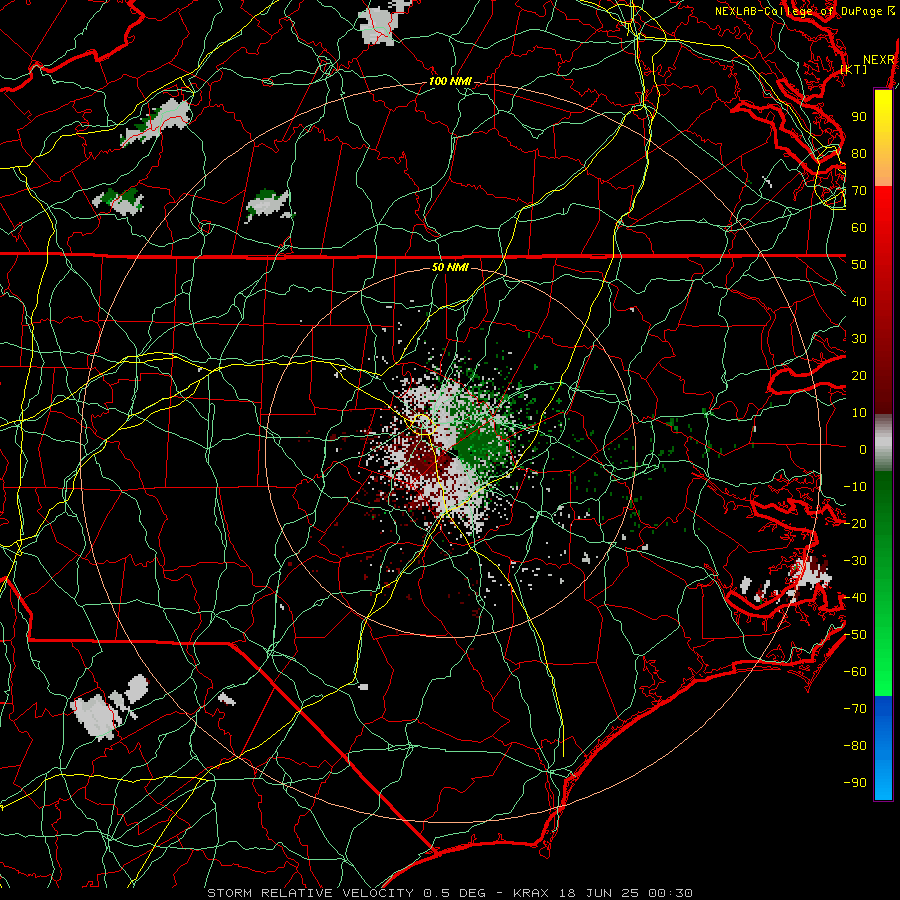Click the [KT] units label above scale

click(x=854, y=69)
